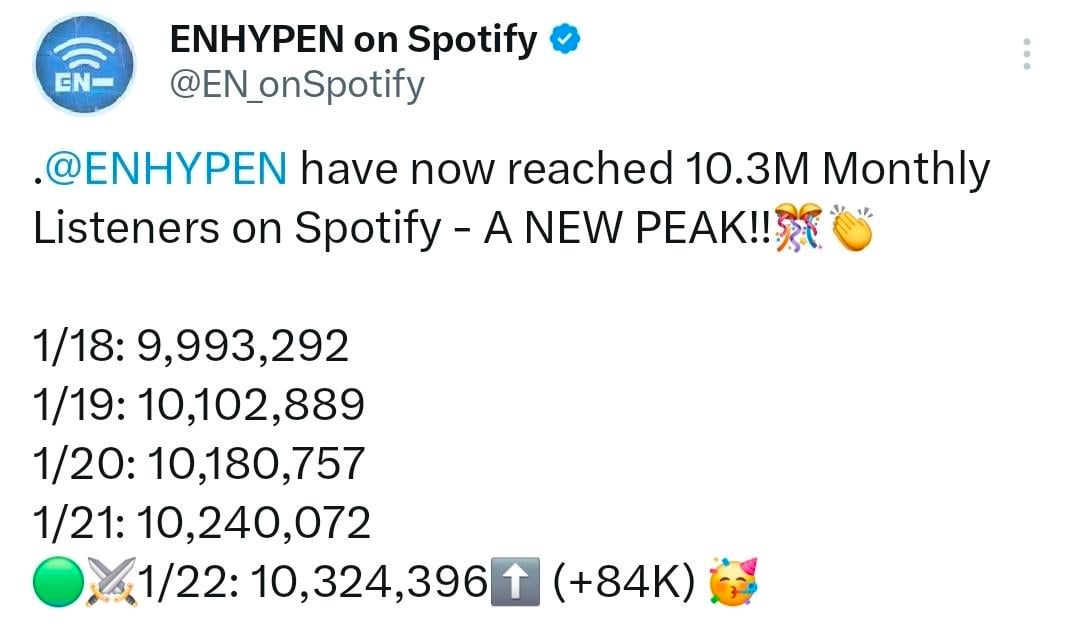Select the 1/20: 10,180,757 line
Image resolution: width=1080 pixels, height=640 pixels.
click(199, 463)
